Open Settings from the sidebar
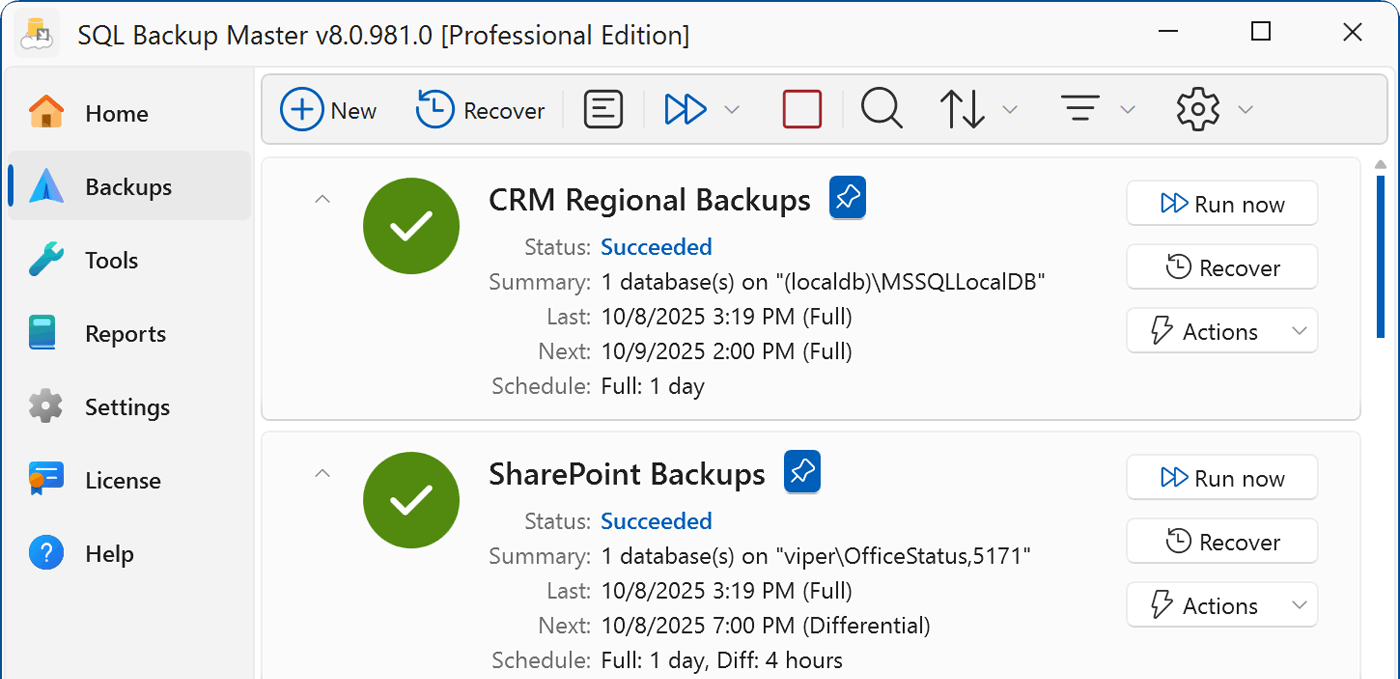The height and width of the screenshot is (679, 1400). click(127, 406)
